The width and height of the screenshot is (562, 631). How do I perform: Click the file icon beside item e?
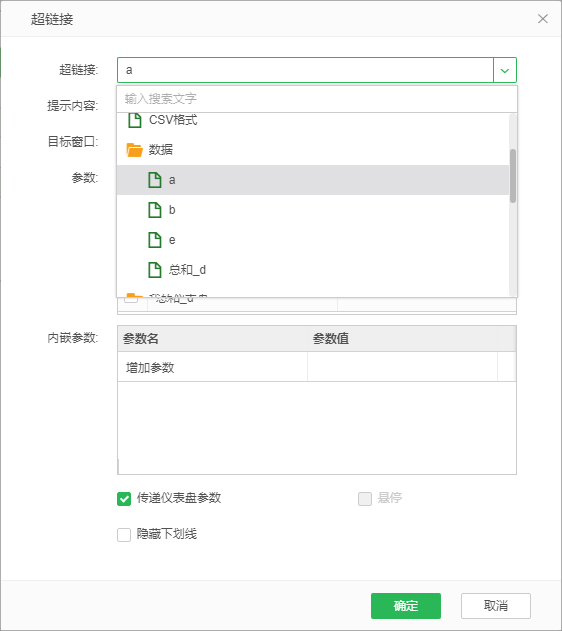coord(155,240)
